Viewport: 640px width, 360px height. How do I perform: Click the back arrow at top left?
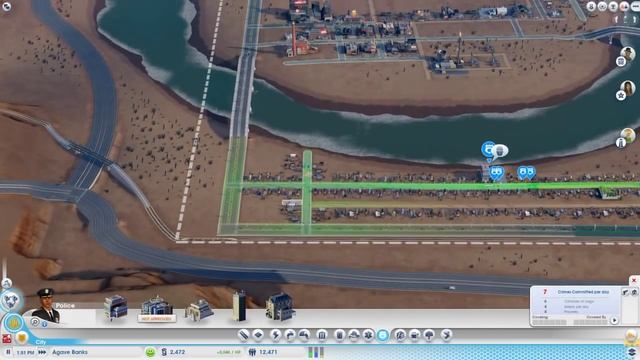pos(7,6)
